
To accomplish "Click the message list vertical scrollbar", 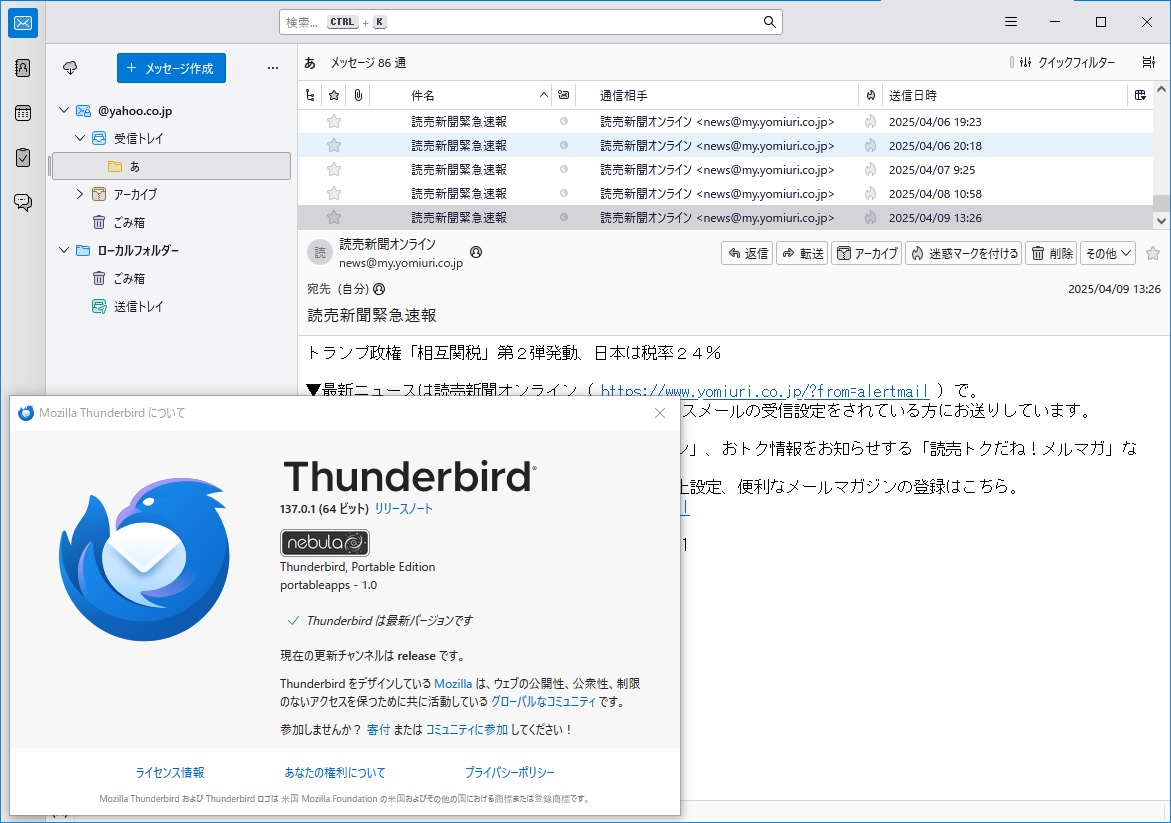I will click(x=1160, y=160).
